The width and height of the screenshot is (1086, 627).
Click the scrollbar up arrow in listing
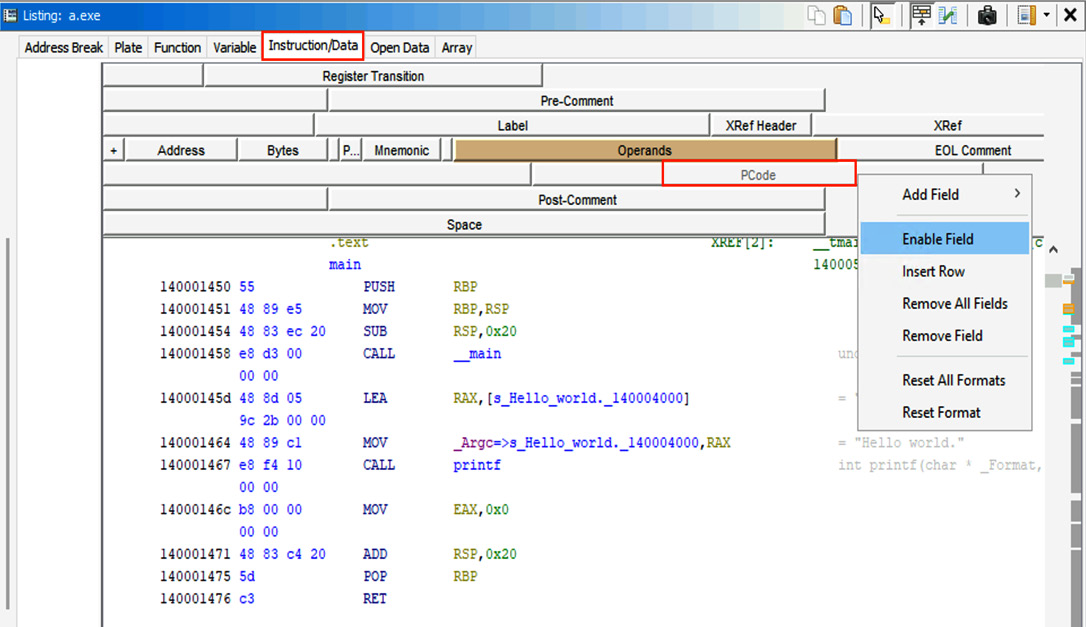pos(1053,249)
